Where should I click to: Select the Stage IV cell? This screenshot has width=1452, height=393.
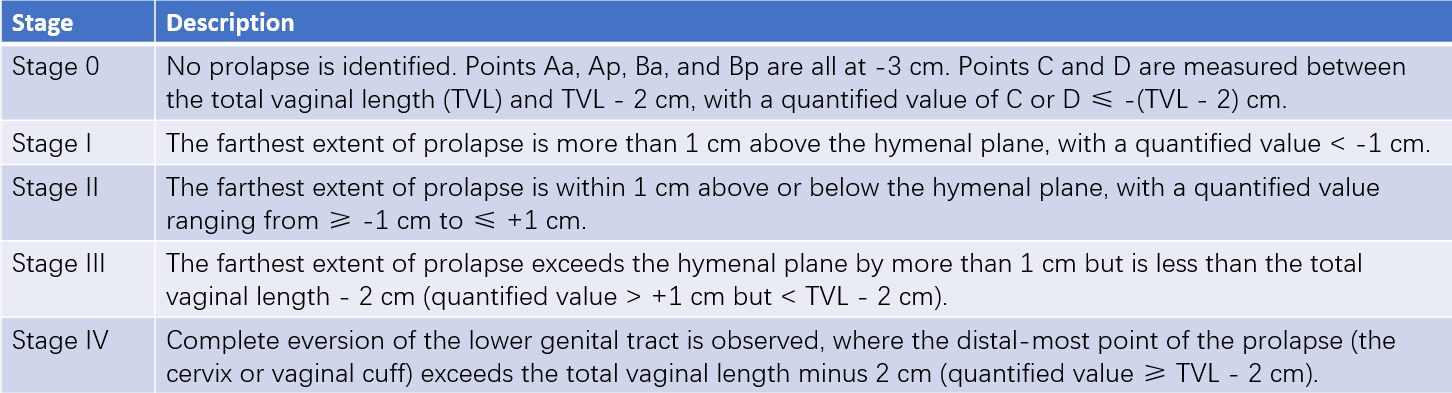click(77, 355)
